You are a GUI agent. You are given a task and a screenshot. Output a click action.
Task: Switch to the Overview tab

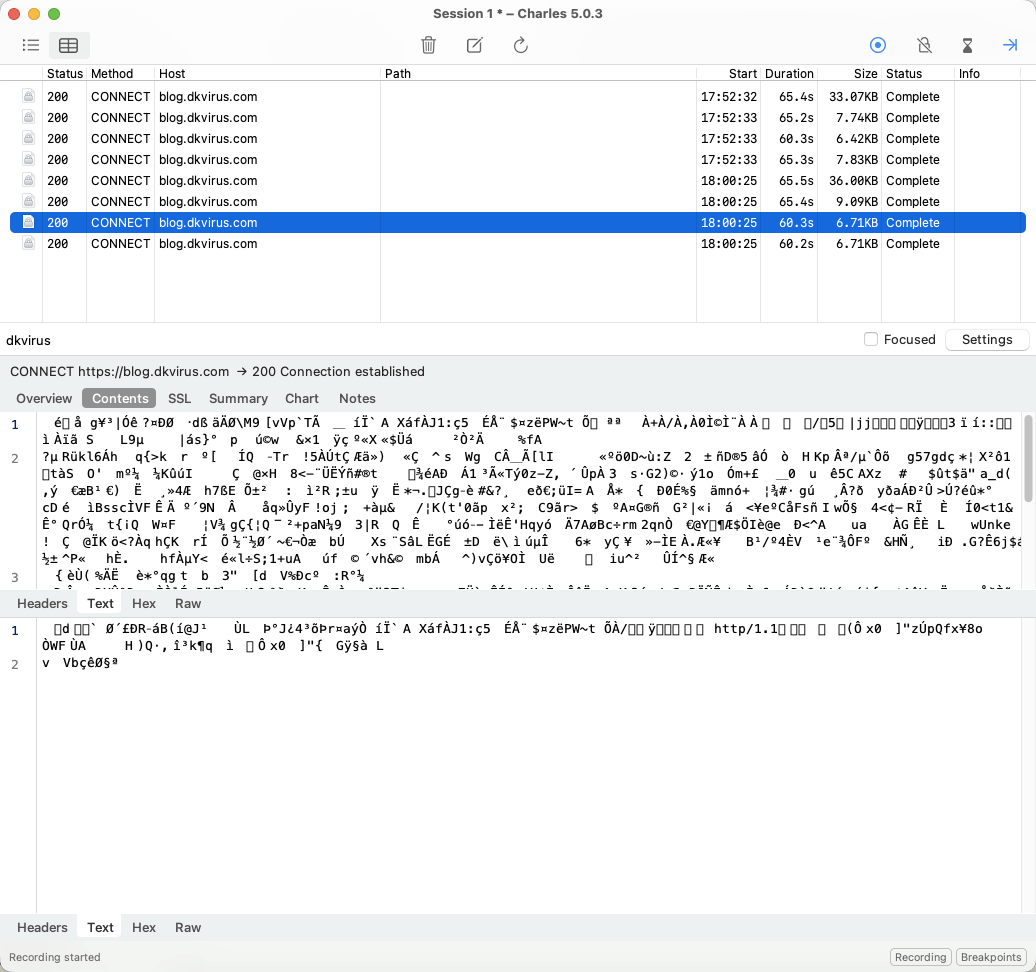pos(44,398)
